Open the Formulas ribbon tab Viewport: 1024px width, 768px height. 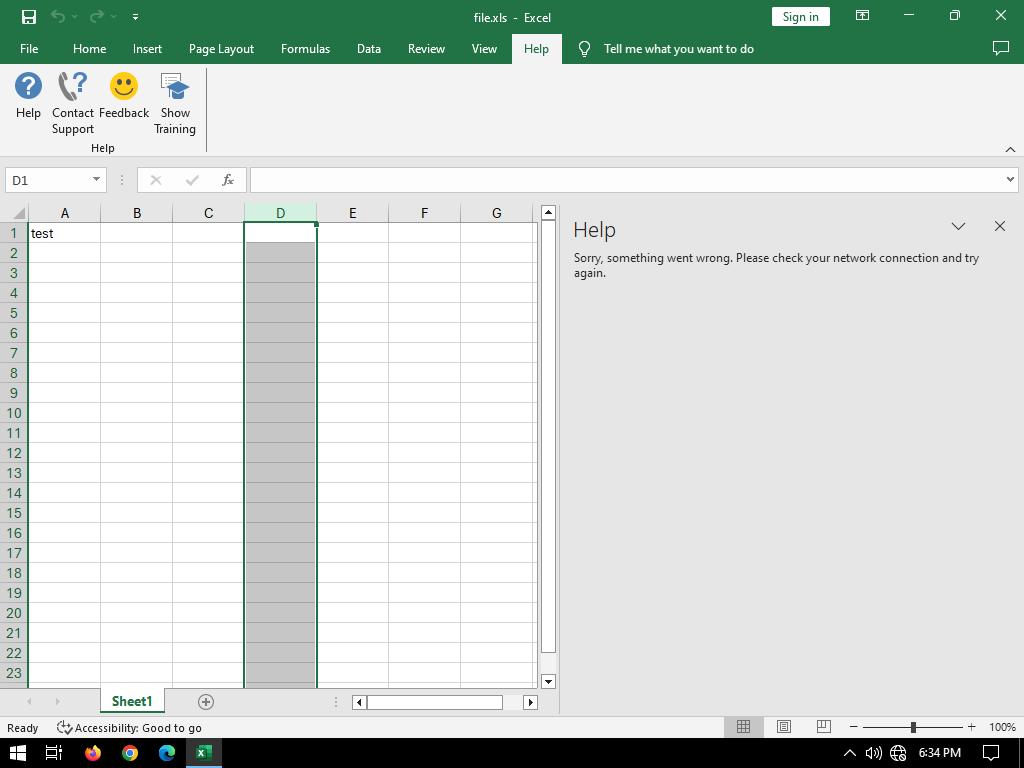coord(305,49)
